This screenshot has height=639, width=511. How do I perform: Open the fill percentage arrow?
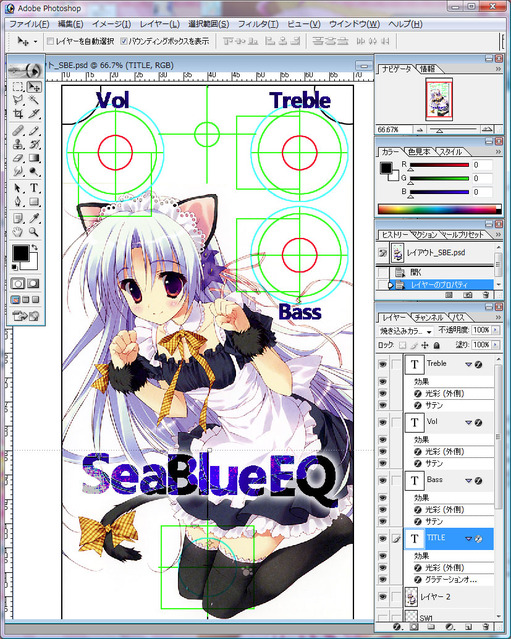[x=496, y=345]
